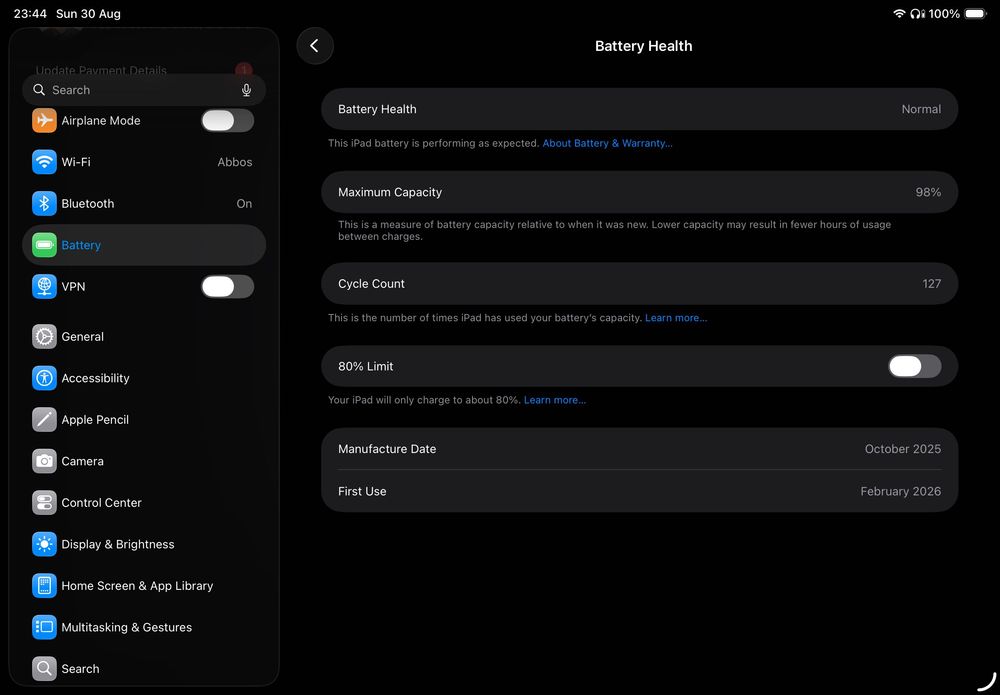
Task: Open Display & Brightness settings
Action: tap(144, 544)
